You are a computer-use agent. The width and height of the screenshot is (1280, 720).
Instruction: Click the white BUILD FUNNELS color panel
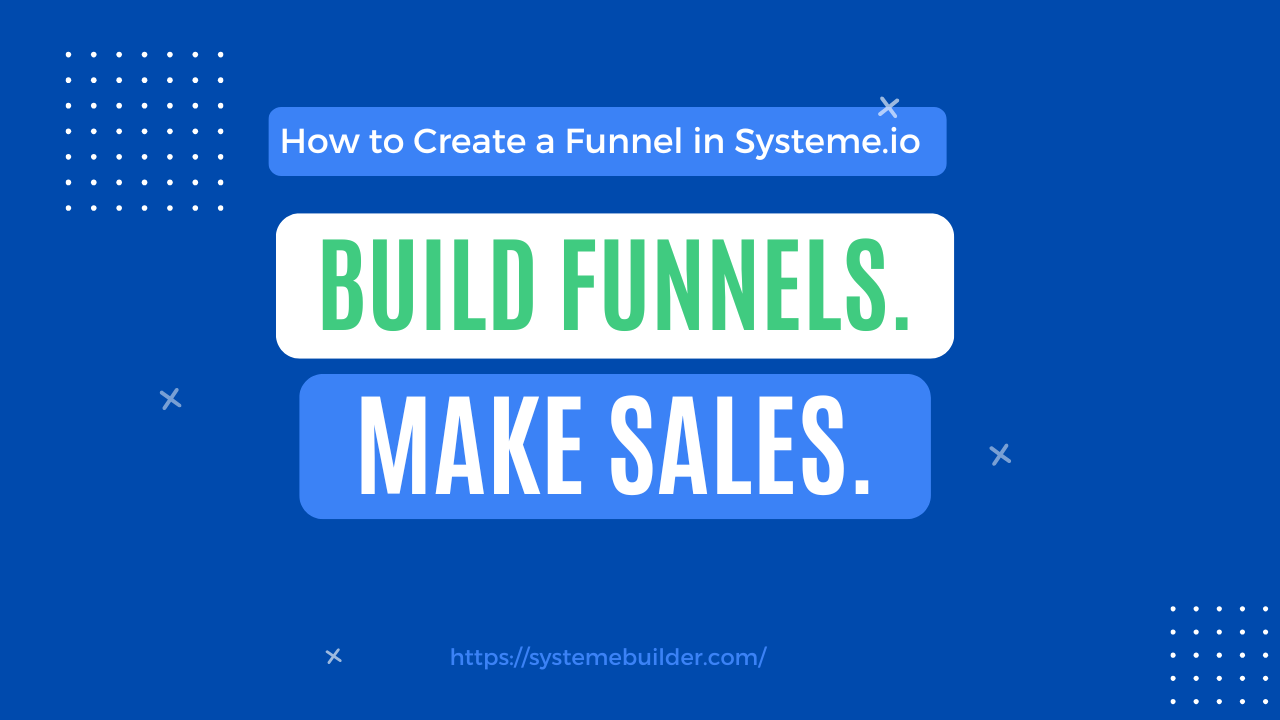coord(615,285)
